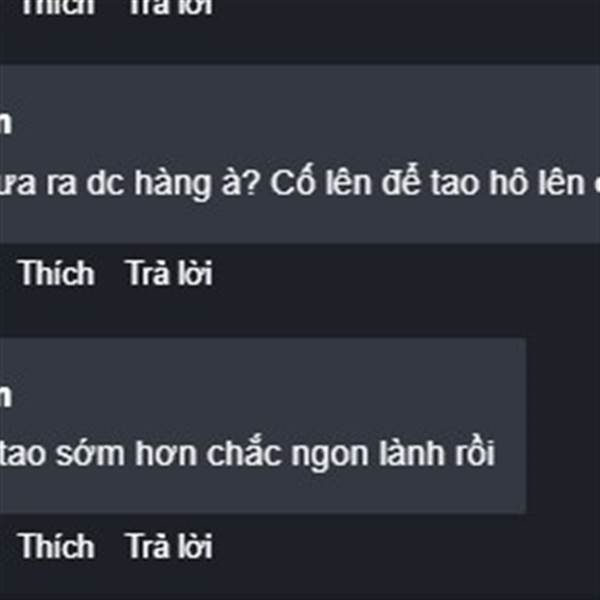Click the word "hàng" in the first comment
The image size is (600, 600).
coord(172,184)
